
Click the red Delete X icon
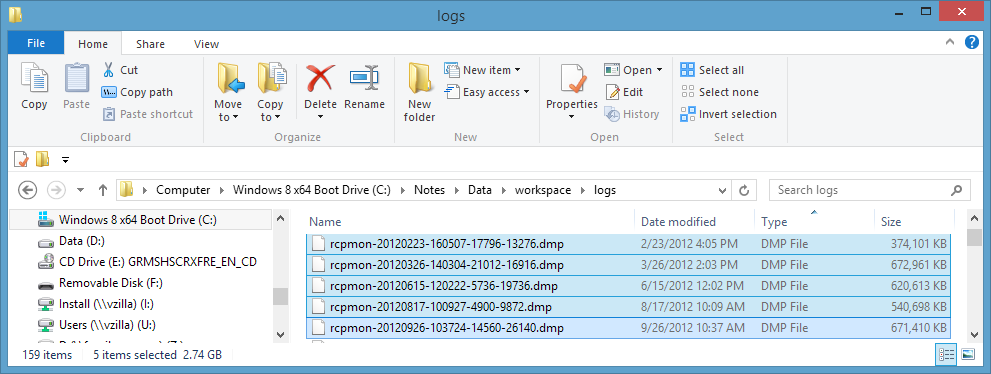tap(320, 79)
